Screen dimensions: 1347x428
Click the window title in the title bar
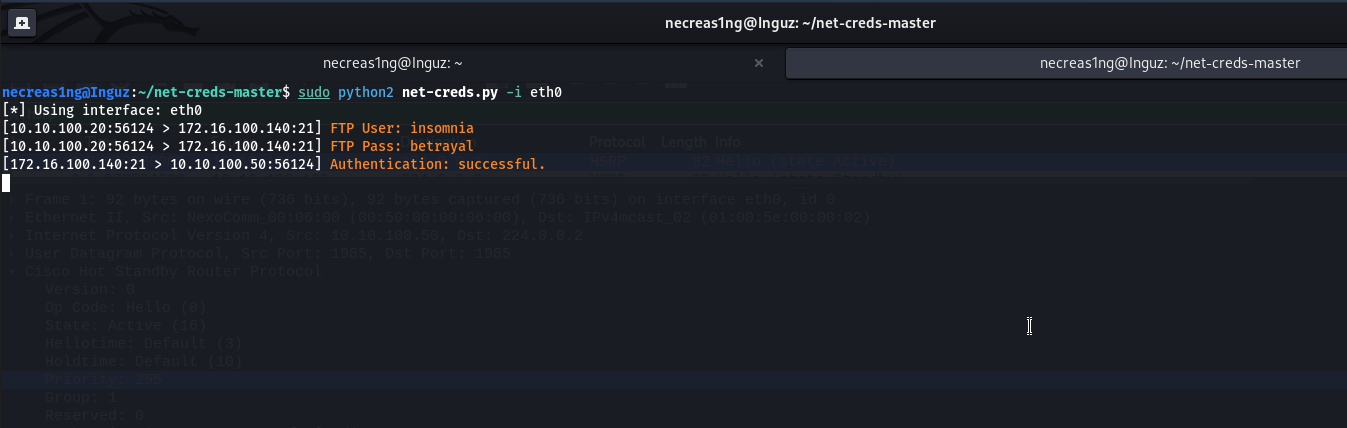pyautogui.click(x=800, y=22)
